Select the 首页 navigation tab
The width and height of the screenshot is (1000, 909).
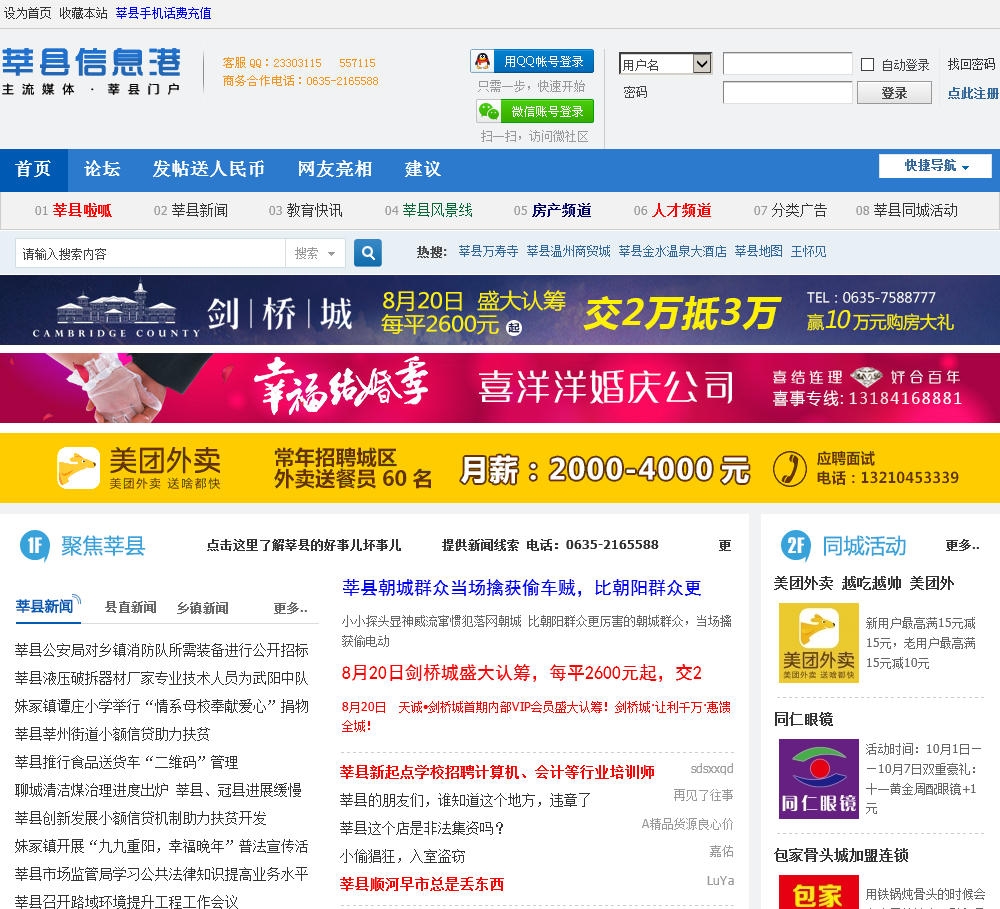(x=33, y=169)
